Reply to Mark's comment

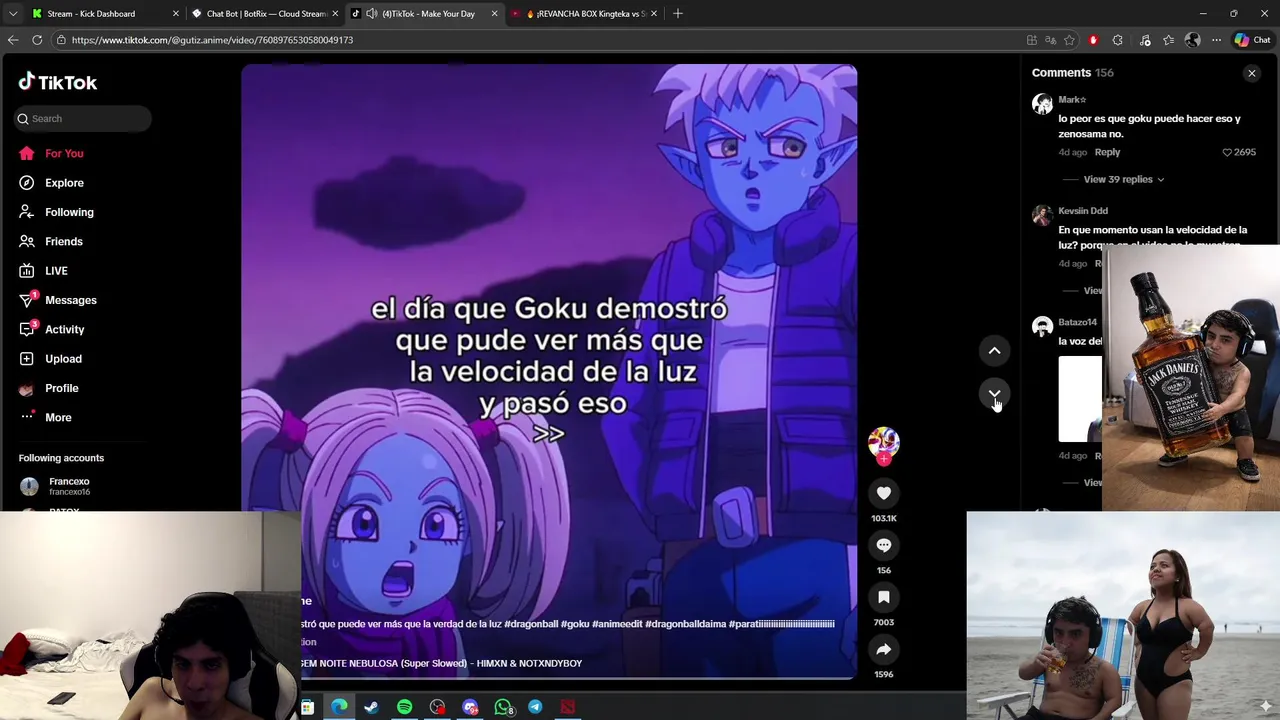pyautogui.click(x=1107, y=152)
